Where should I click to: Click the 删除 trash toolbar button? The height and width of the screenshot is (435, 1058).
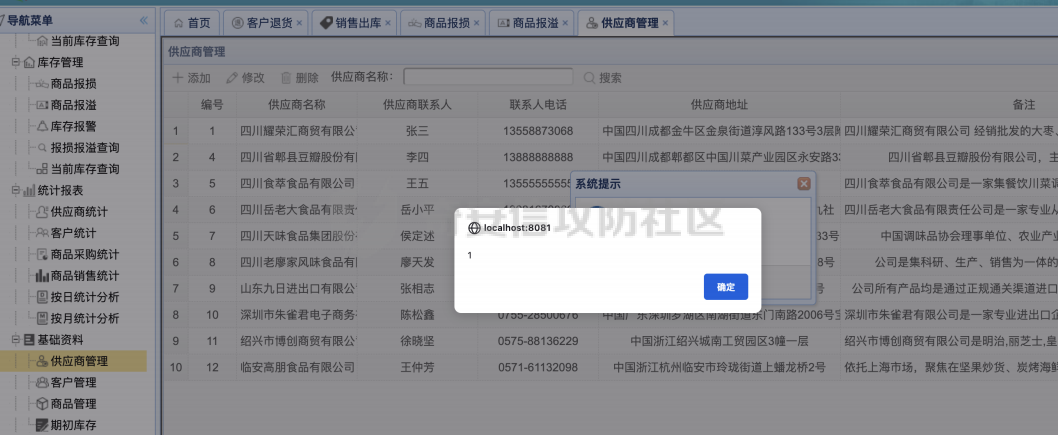[x=299, y=78]
